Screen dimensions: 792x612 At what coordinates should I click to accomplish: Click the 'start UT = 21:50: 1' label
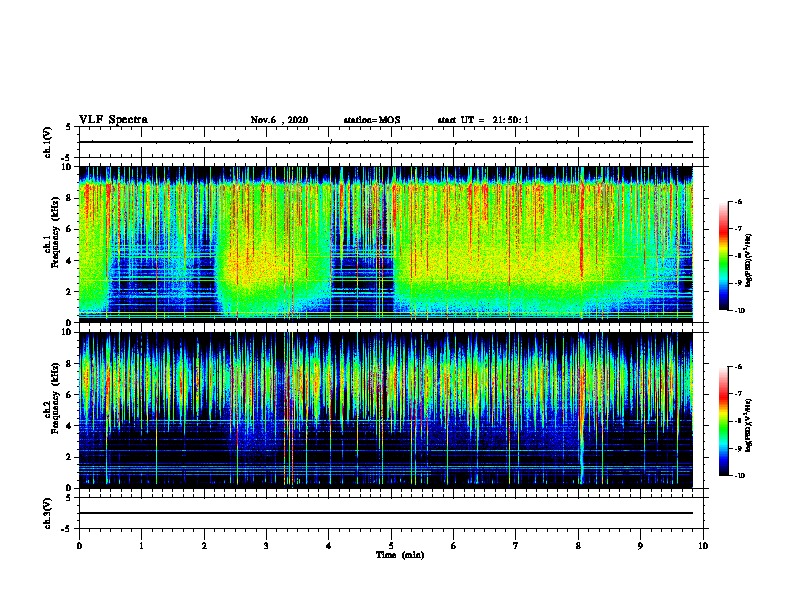[x=483, y=120]
